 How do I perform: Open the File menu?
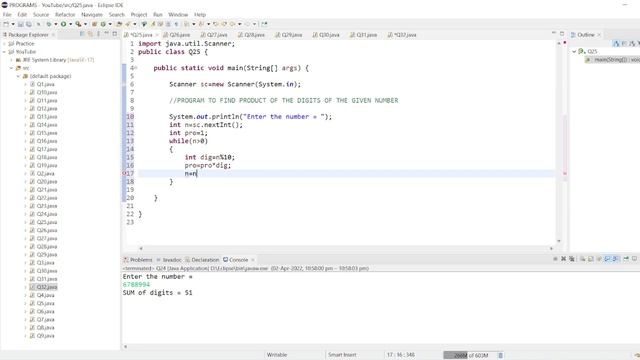pos(7,14)
